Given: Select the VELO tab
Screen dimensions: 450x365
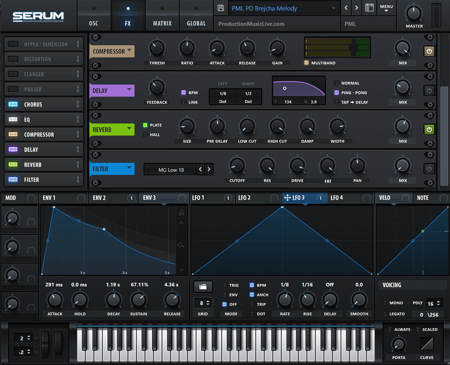Looking at the screenshot, I should pyautogui.click(x=394, y=198).
